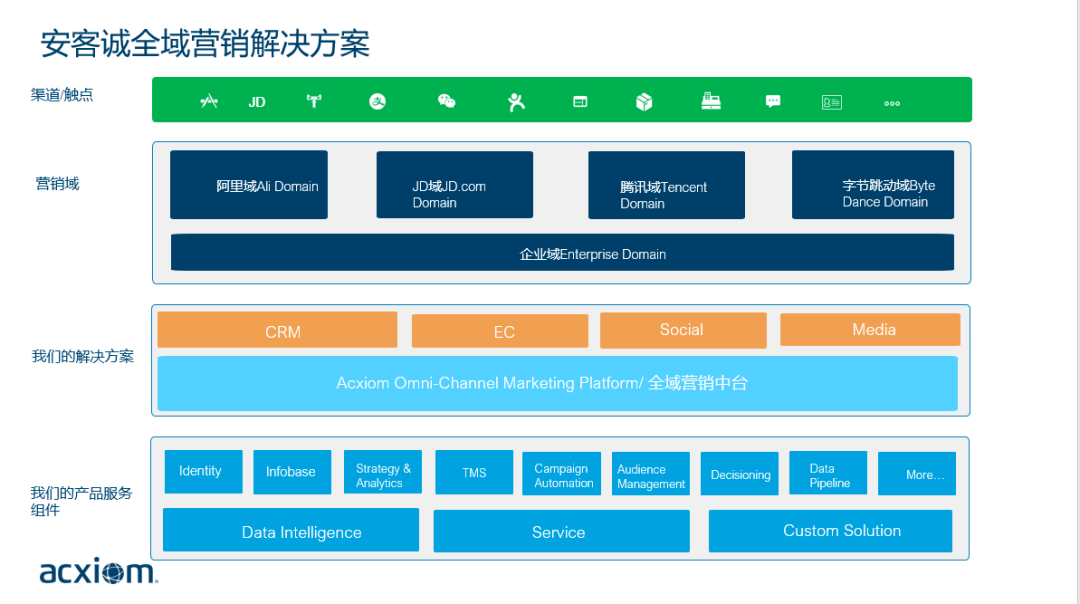Select the 腾讯域 Tencent Domain box
The image size is (1080, 604).
click(666, 186)
